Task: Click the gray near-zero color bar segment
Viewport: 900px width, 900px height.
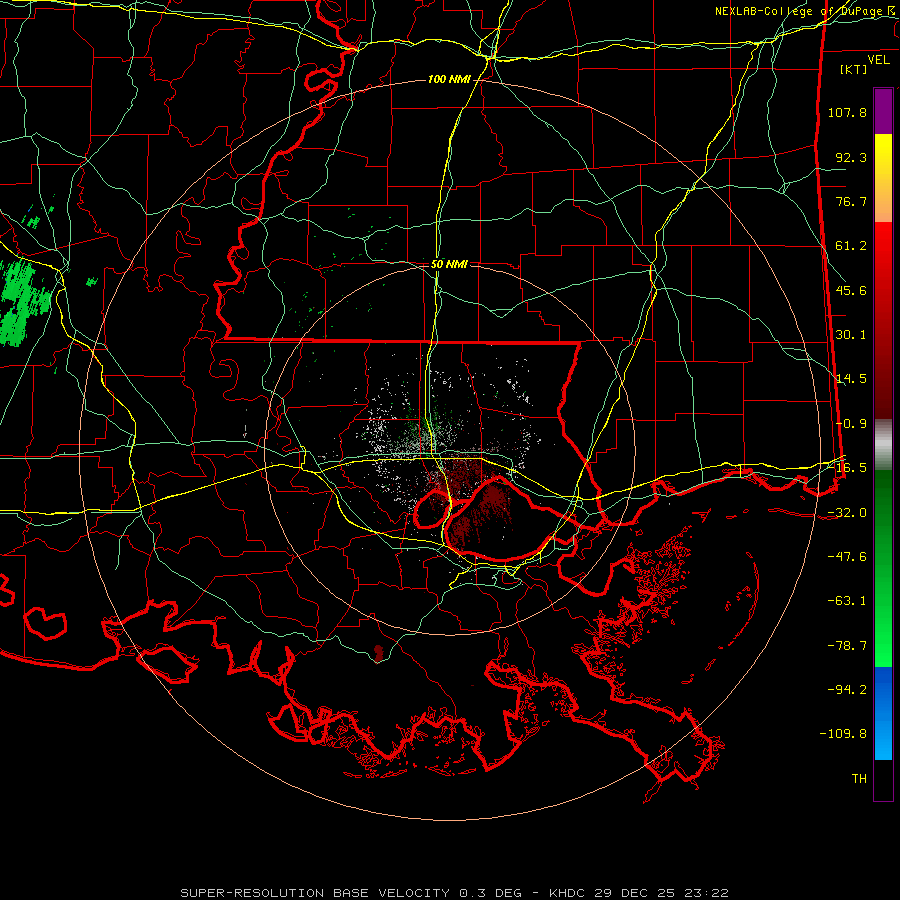Action: tap(883, 445)
